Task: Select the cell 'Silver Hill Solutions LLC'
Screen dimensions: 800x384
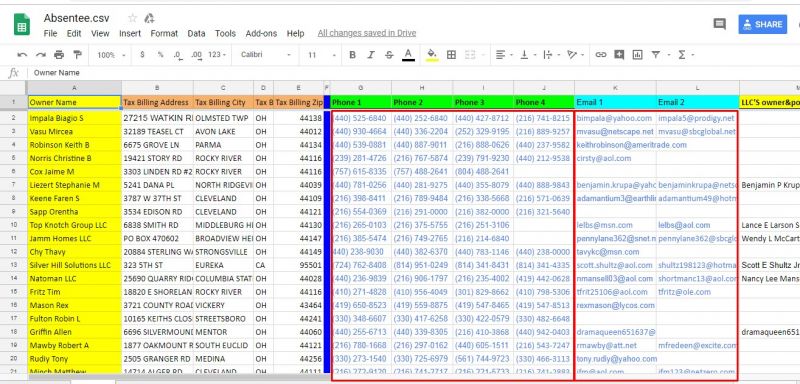Action: (74, 265)
